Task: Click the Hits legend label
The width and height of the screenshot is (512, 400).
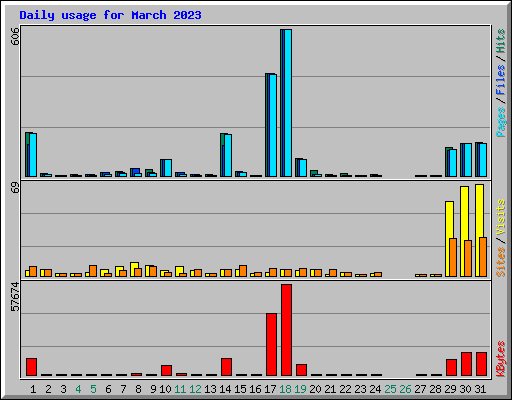Action: (501, 41)
